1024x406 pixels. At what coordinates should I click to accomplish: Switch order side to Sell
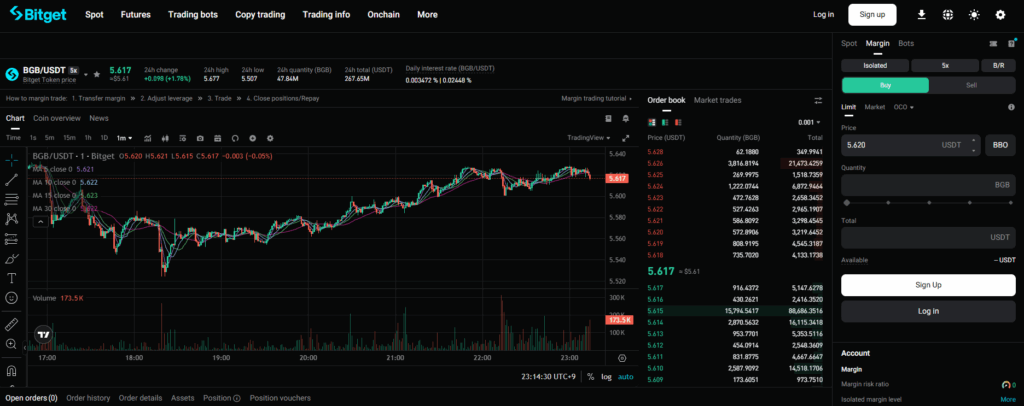[970, 85]
